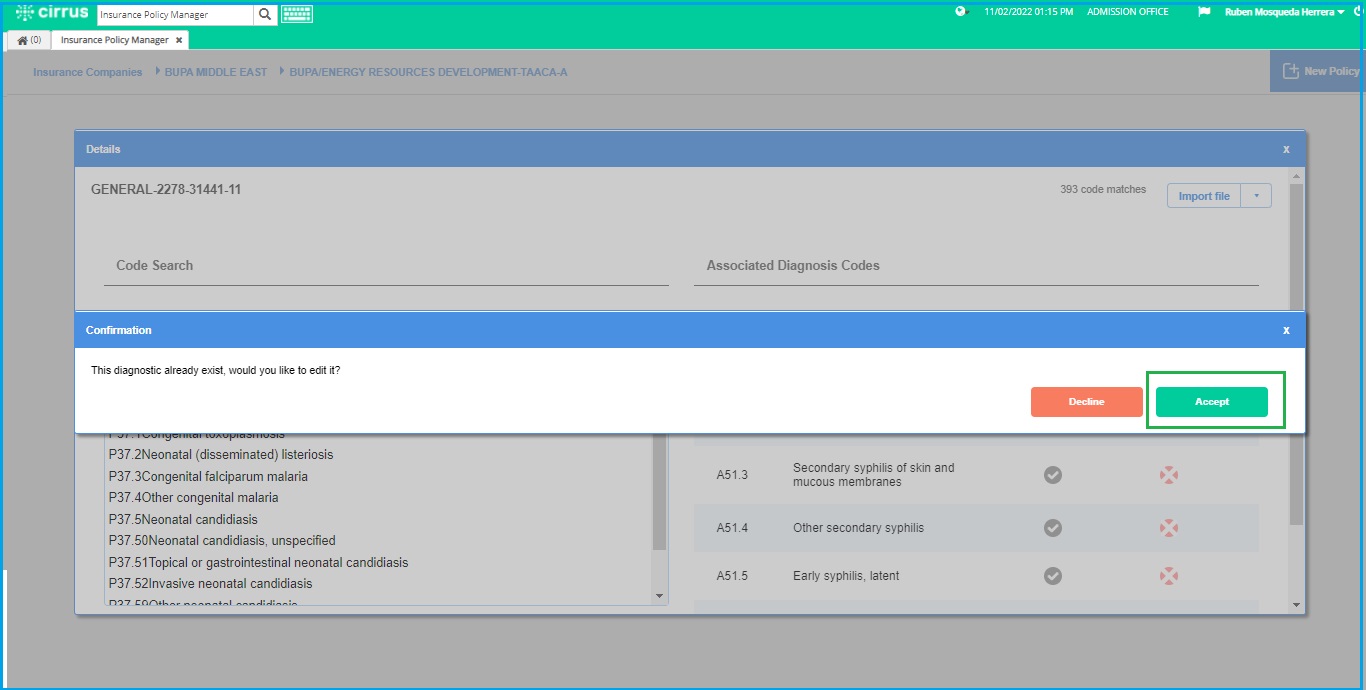This screenshot has height=690, width=1366.
Task: Toggle the checkmark for Other secondary syphilis
Action: (x=1053, y=527)
